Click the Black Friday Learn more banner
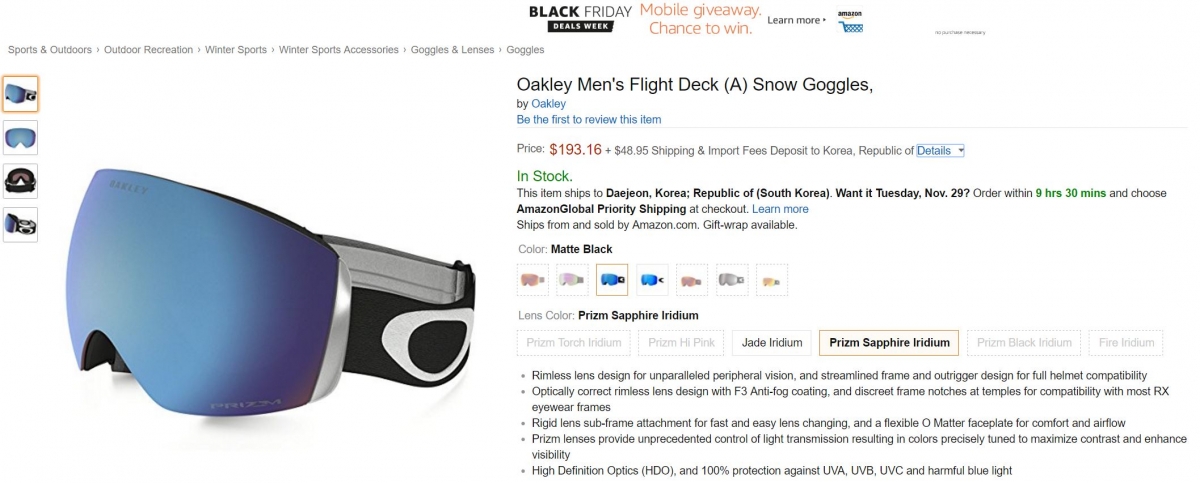The height and width of the screenshot is (483, 1200). (797, 20)
